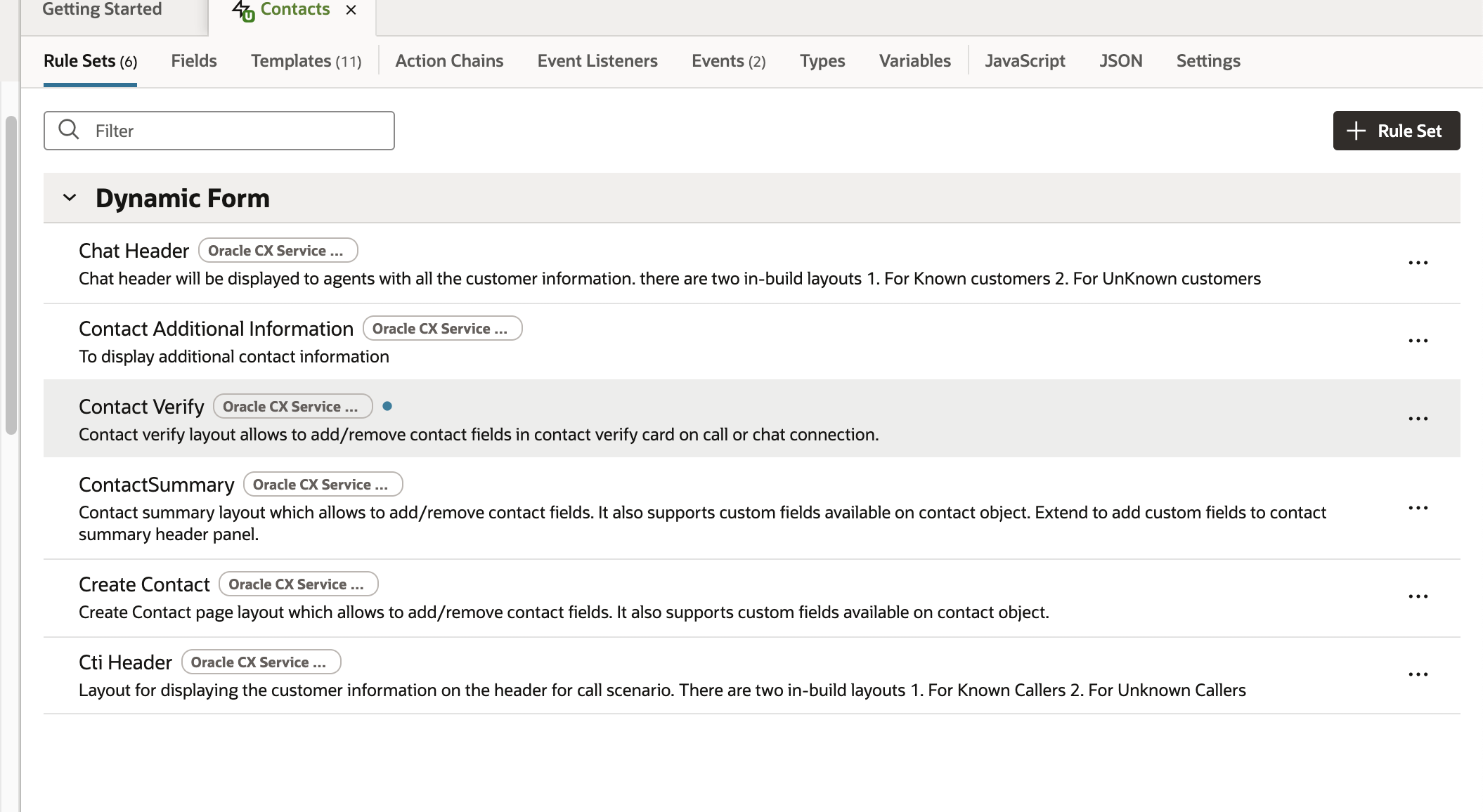The image size is (1483, 812).
Task: Click the vertical scrollbar on the left edge
Action: tap(11, 274)
